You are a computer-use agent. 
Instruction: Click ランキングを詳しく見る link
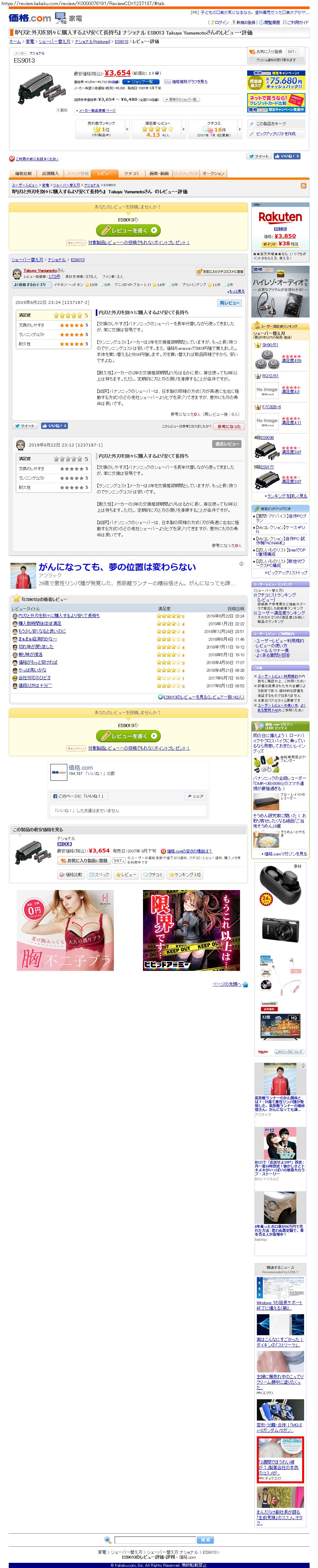pyautogui.click(x=287, y=496)
